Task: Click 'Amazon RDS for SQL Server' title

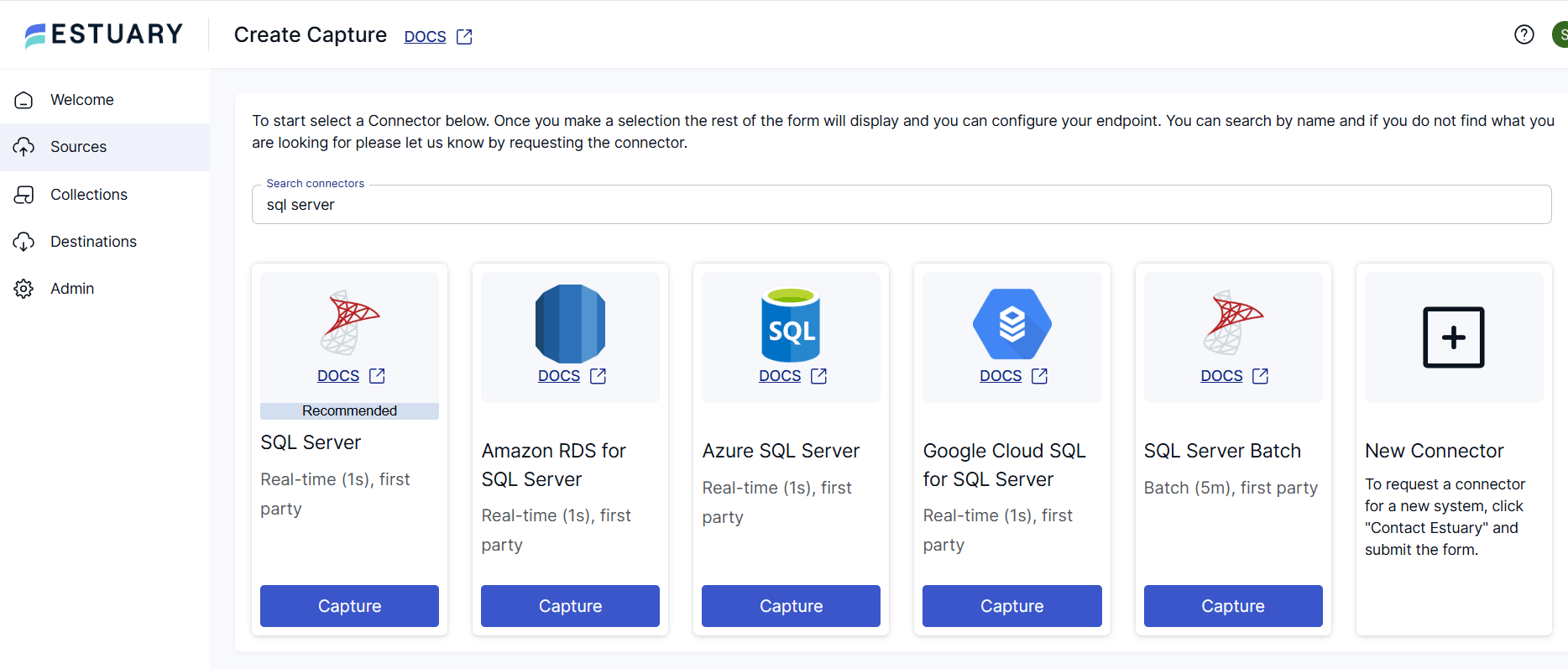Action: point(554,465)
